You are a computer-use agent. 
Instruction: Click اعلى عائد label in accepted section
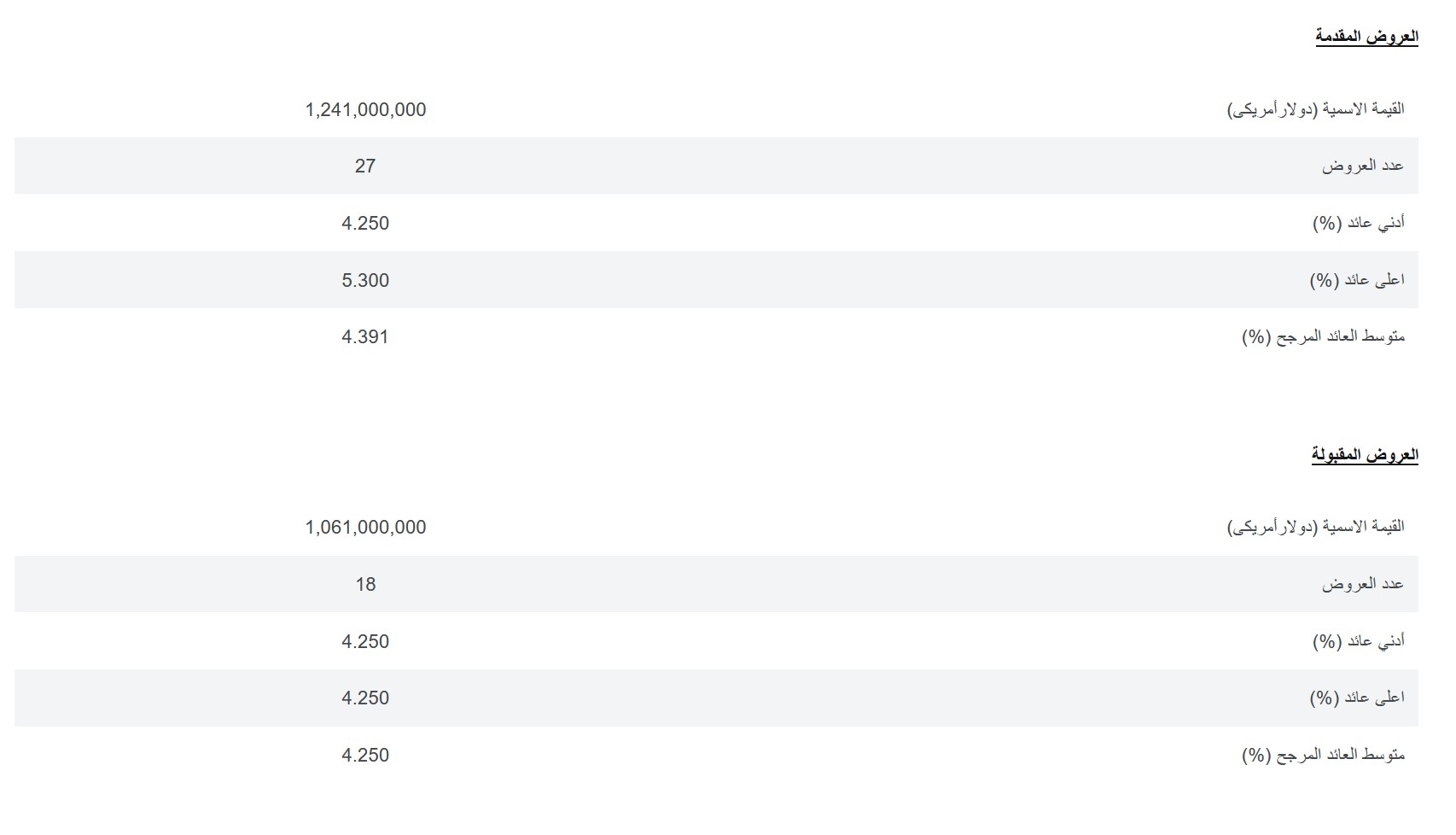point(1357,698)
